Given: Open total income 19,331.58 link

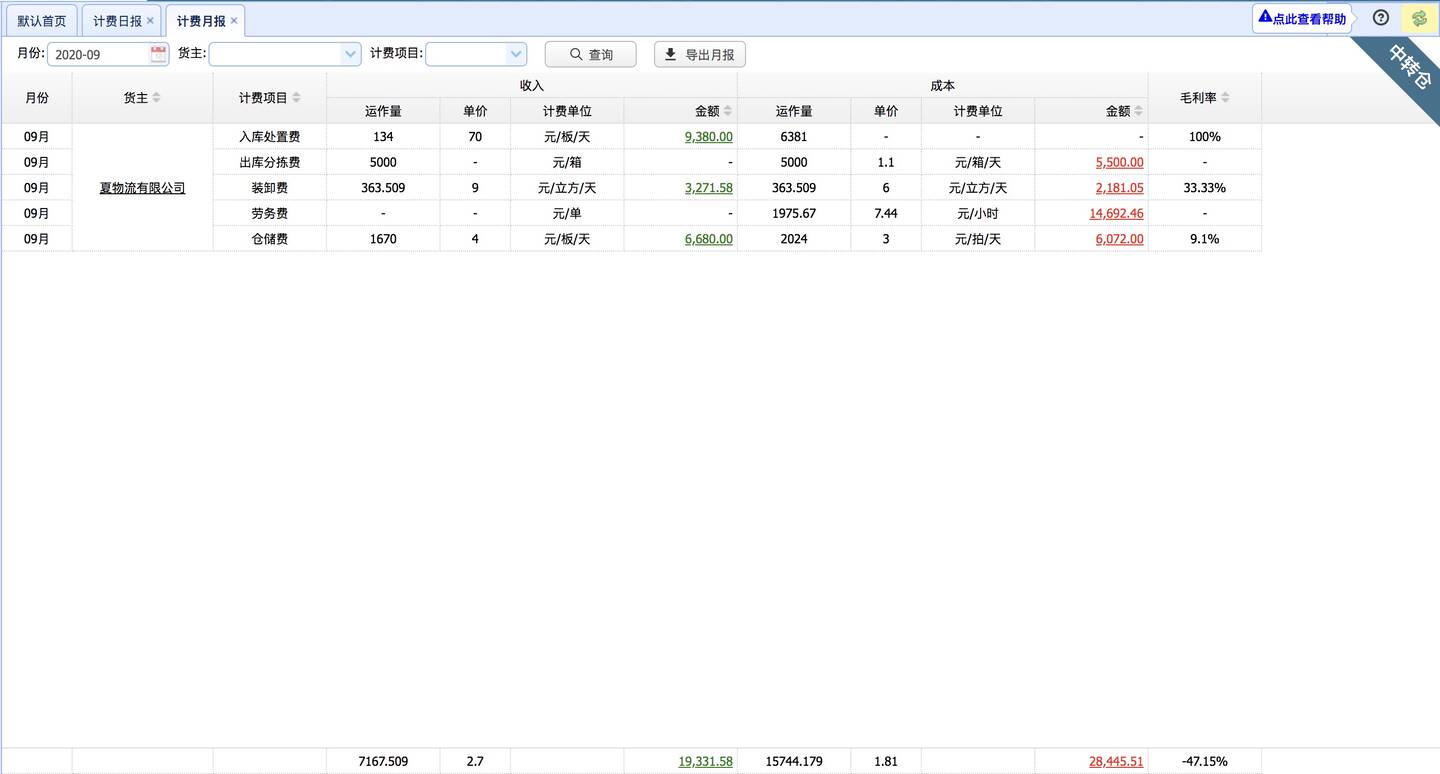Looking at the screenshot, I should 705,761.
